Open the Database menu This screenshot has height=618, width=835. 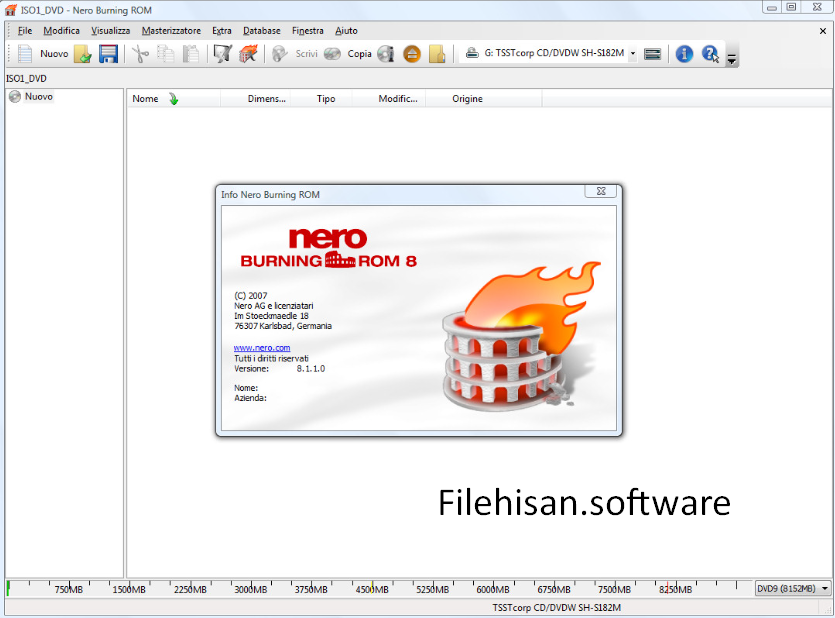coord(262,31)
